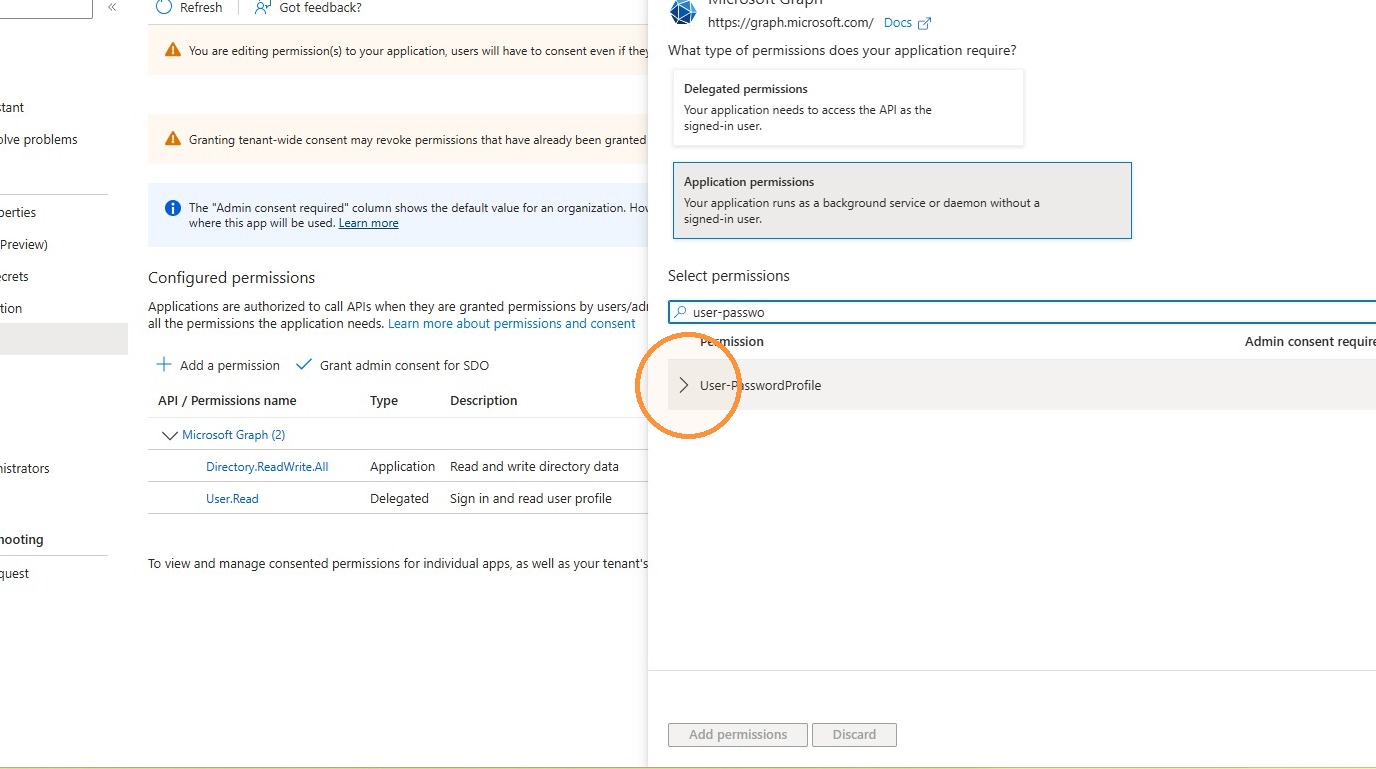1376x769 pixels.
Task: Click the Sign in and read user profile description
Action: pos(531,499)
